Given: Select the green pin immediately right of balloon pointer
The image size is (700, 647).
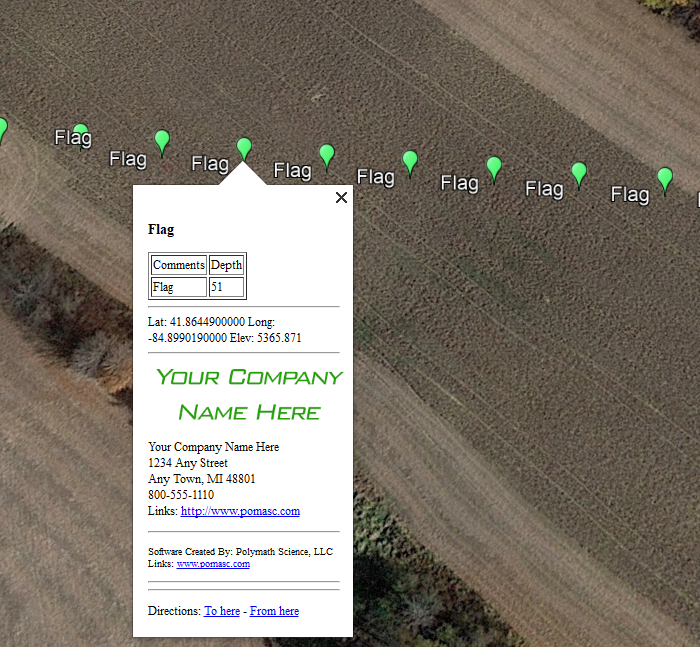Looking at the screenshot, I should coord(327,155).
